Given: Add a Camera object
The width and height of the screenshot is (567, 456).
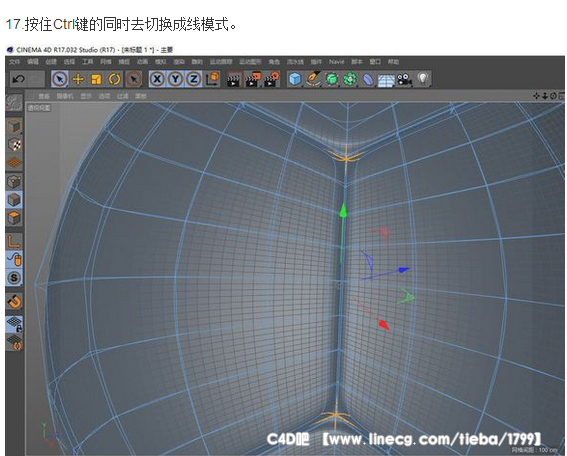Looking at the screenshot, I should (x=405, y=80).
